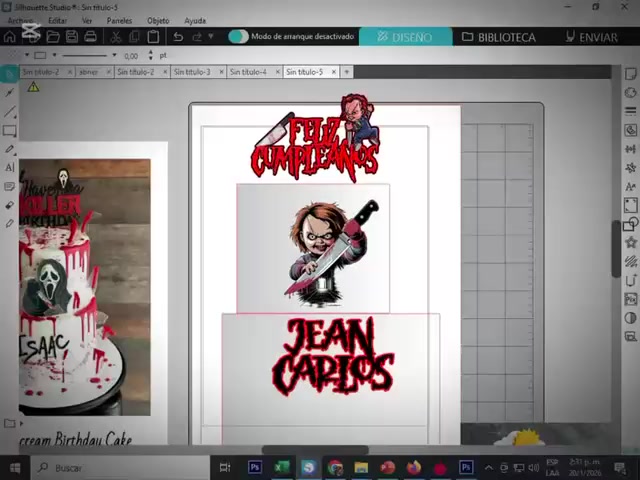Close the Sin título-5 tab
Screen dimensions: 640x480
tap(334, 72)
